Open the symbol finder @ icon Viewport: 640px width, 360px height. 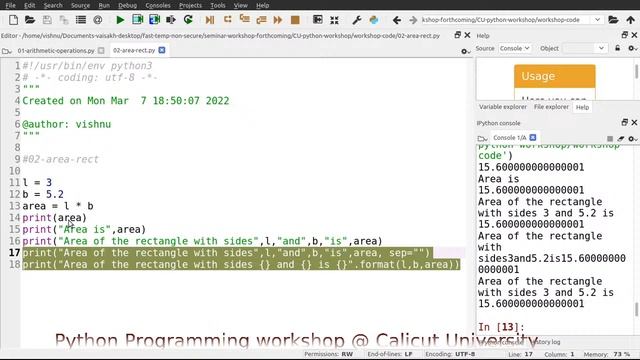pos(98,20)
